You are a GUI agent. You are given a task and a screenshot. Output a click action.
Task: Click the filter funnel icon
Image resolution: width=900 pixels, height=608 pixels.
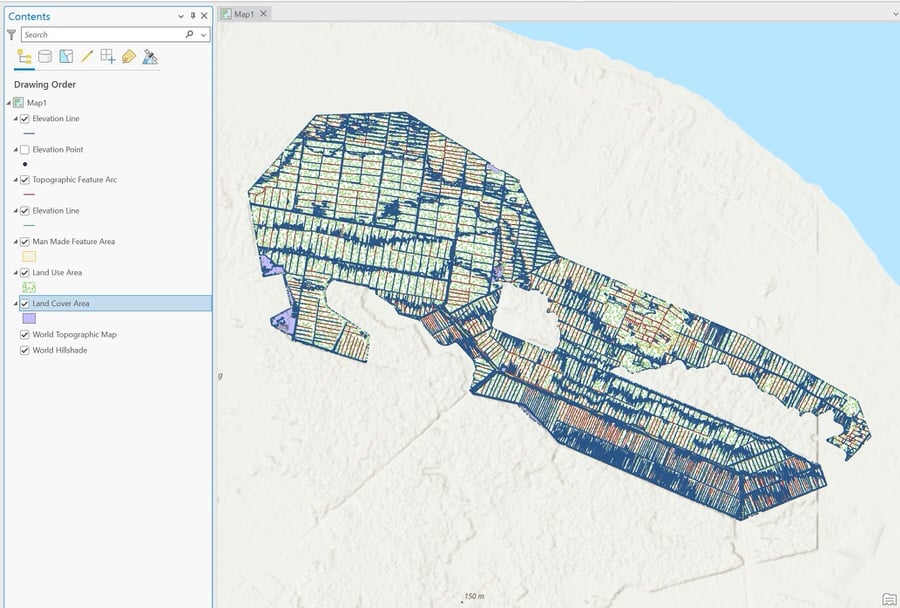pos(12,34)
